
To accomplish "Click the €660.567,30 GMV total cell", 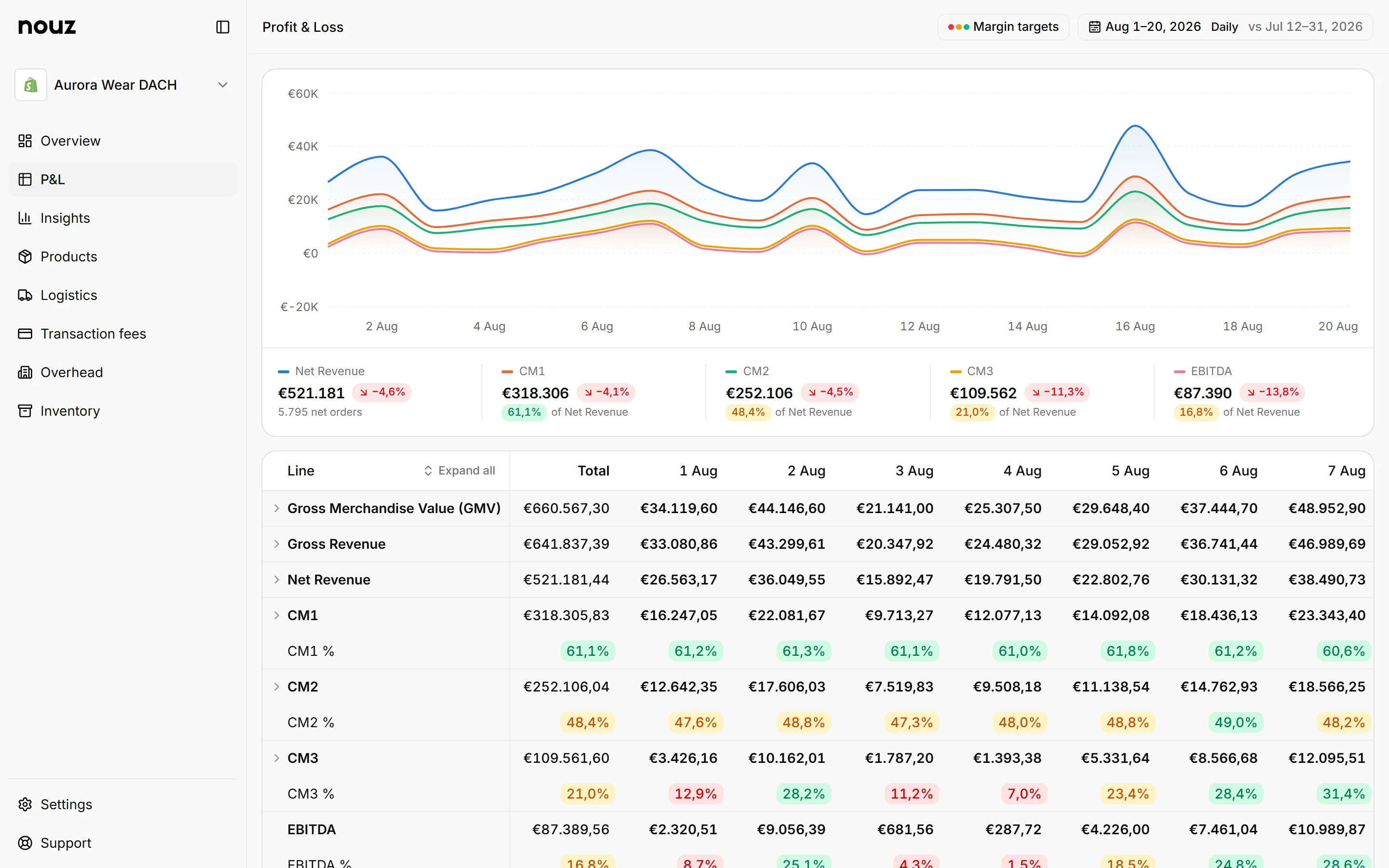I will click(x=566, y=508).
